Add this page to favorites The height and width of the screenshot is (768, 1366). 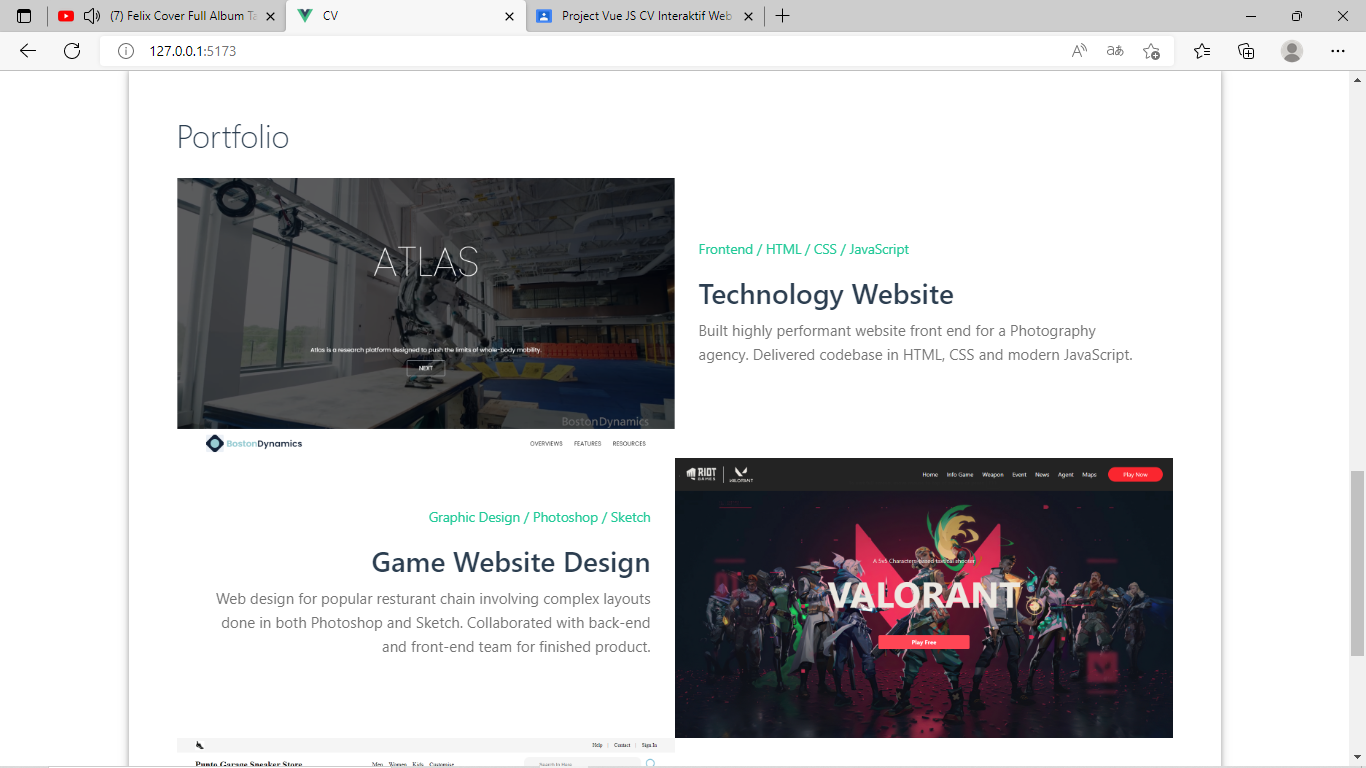[x=1151, y=51]
